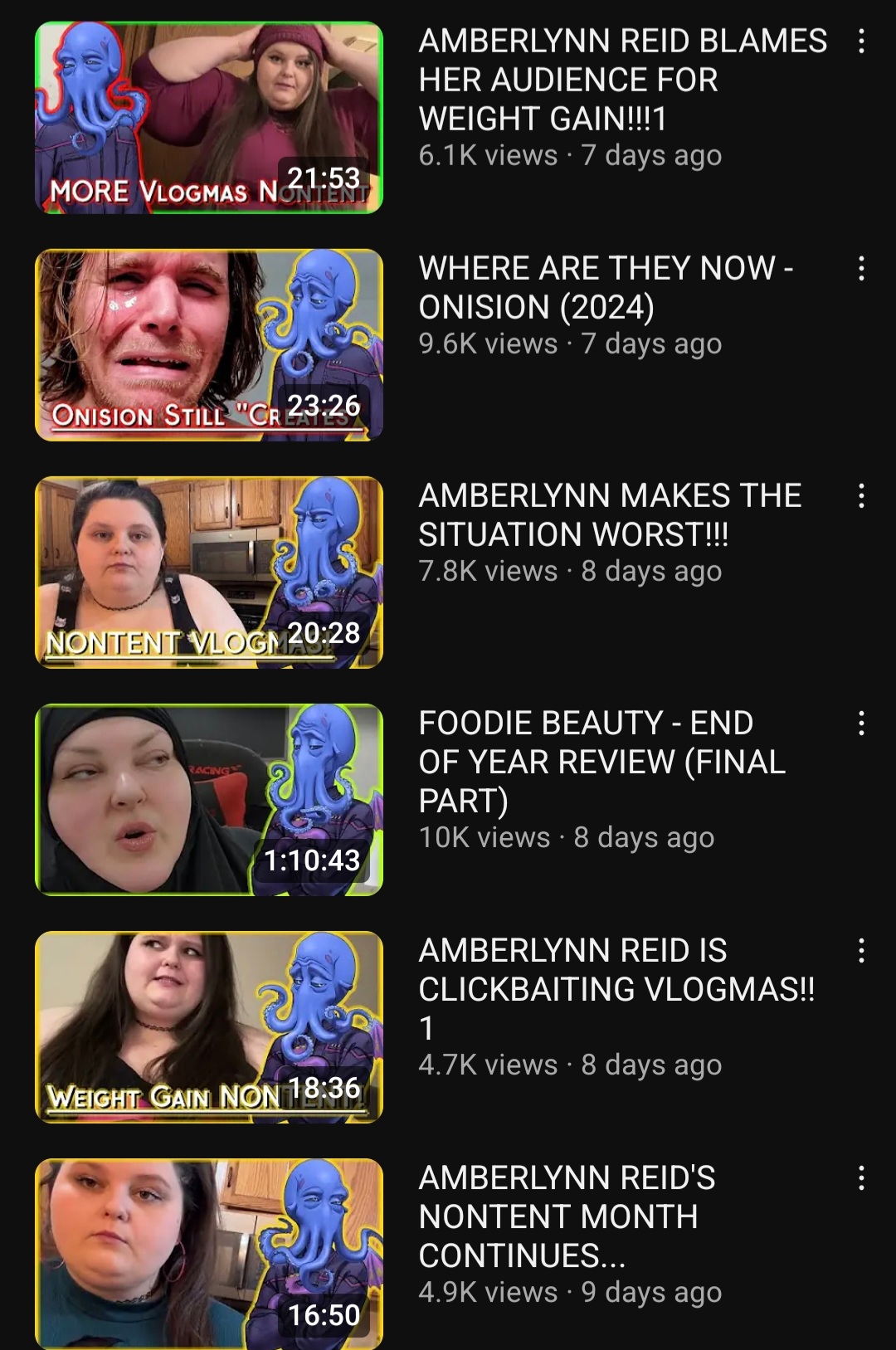Open more options for 'Situation Worst' video
Viewport: 896px width, 1350px height.
(861, 495)
